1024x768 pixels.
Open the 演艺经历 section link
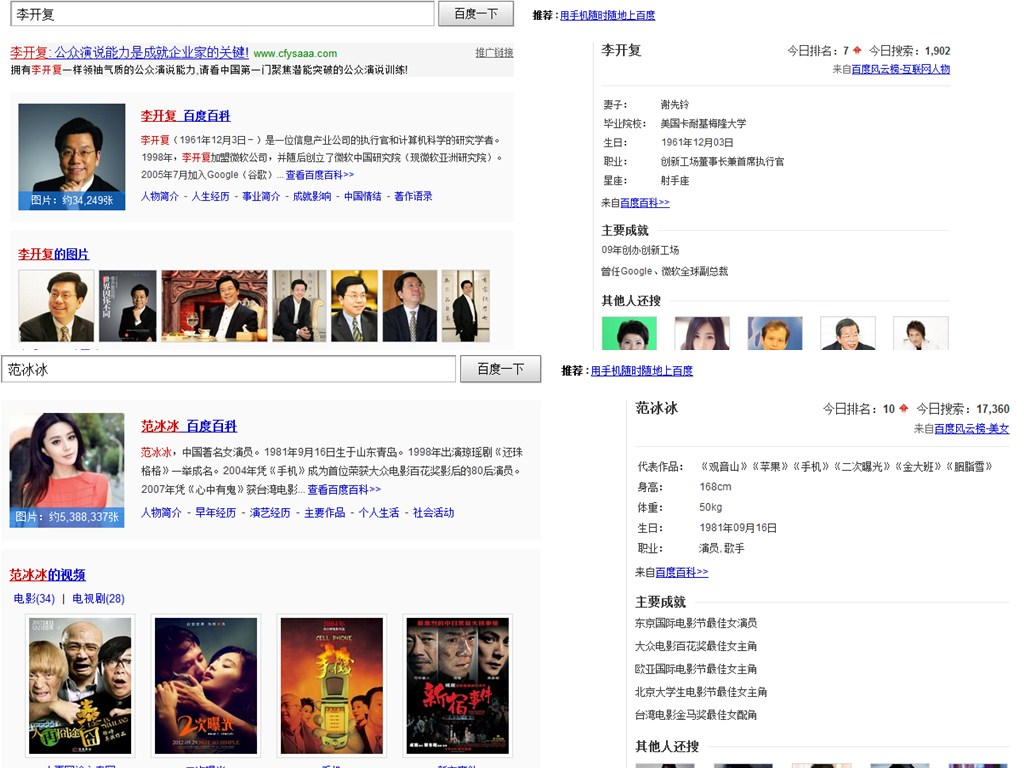click(269, 513)
